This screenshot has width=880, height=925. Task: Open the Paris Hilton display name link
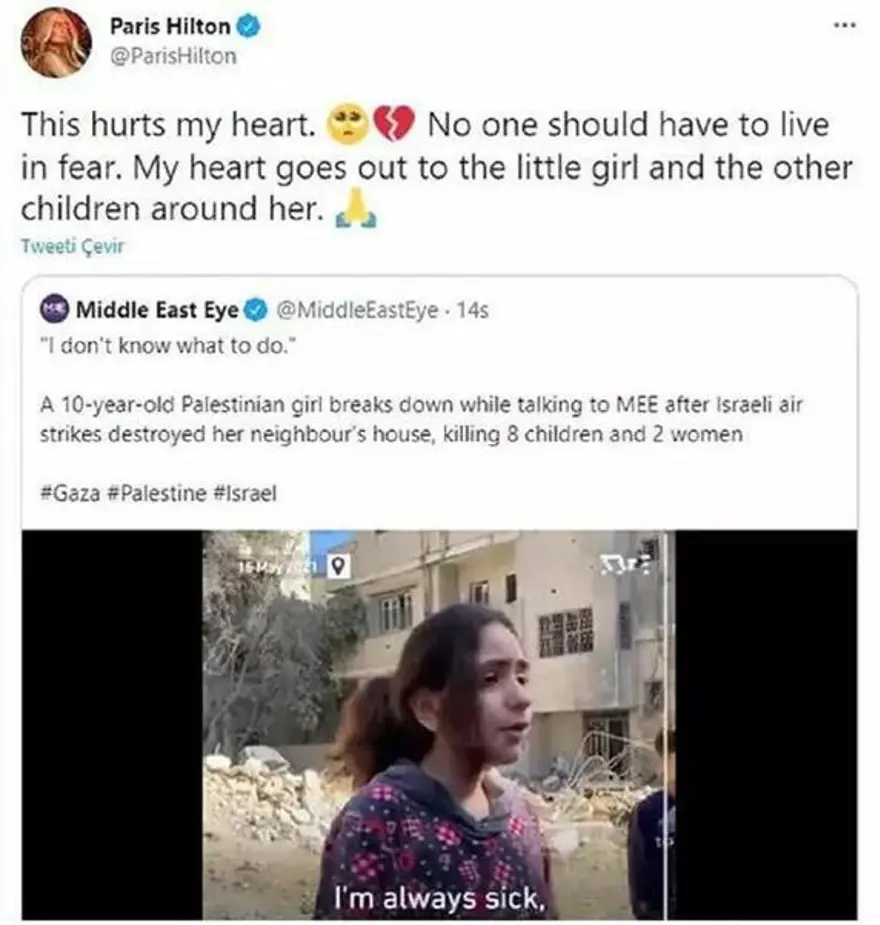[x=169, y=28]
